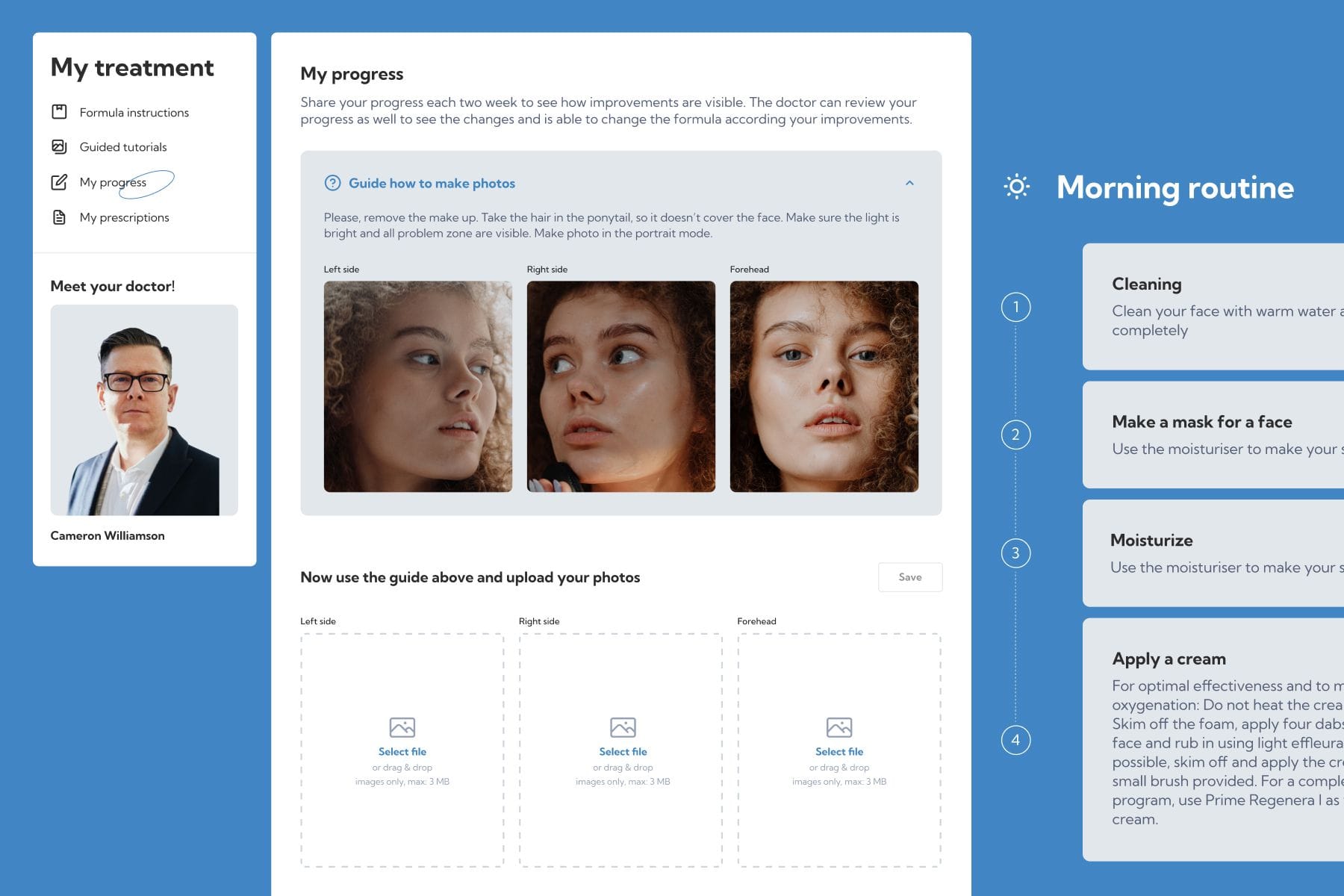1344x896 pixels.
Task: Click the My prescriptions document icon
Action: click(60, 217)
